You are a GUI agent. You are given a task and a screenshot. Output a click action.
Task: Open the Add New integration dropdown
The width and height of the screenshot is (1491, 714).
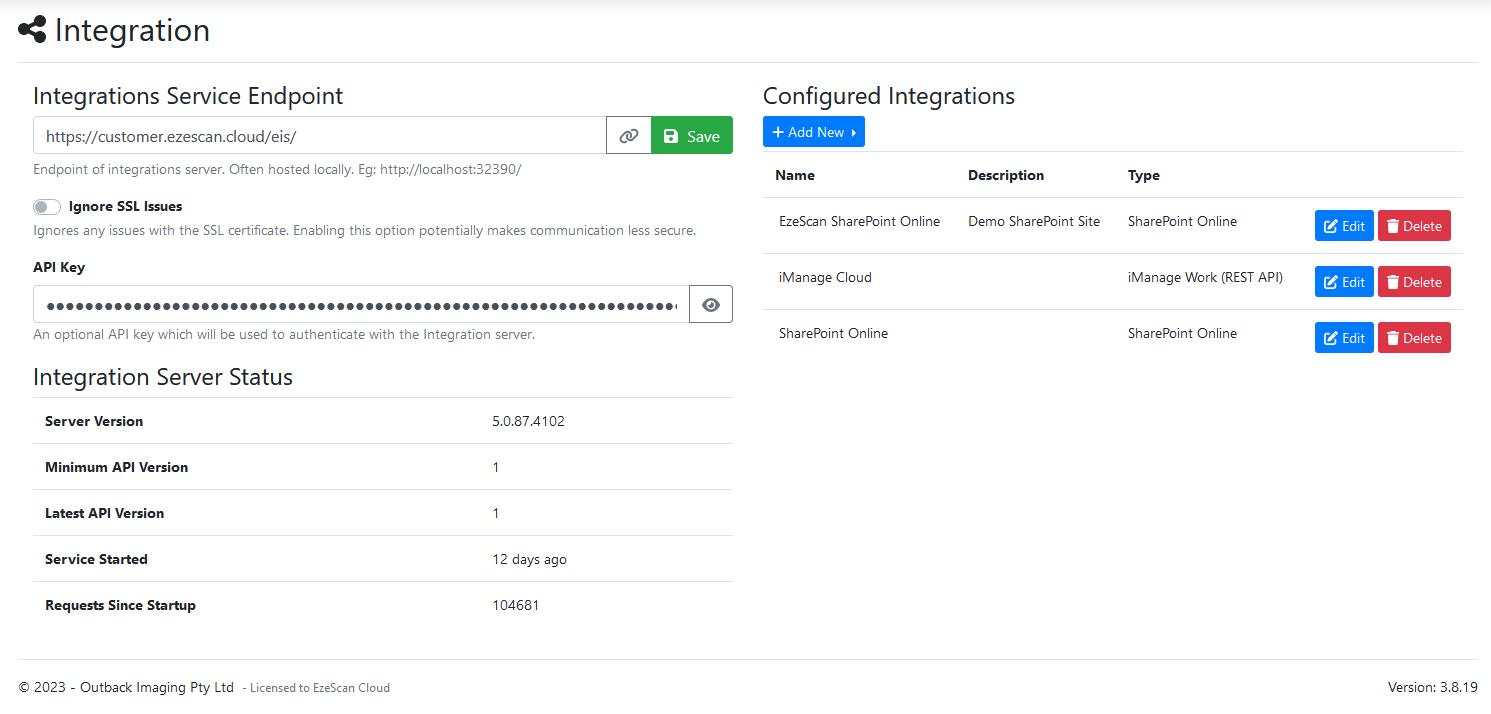[x=813, y=132]
